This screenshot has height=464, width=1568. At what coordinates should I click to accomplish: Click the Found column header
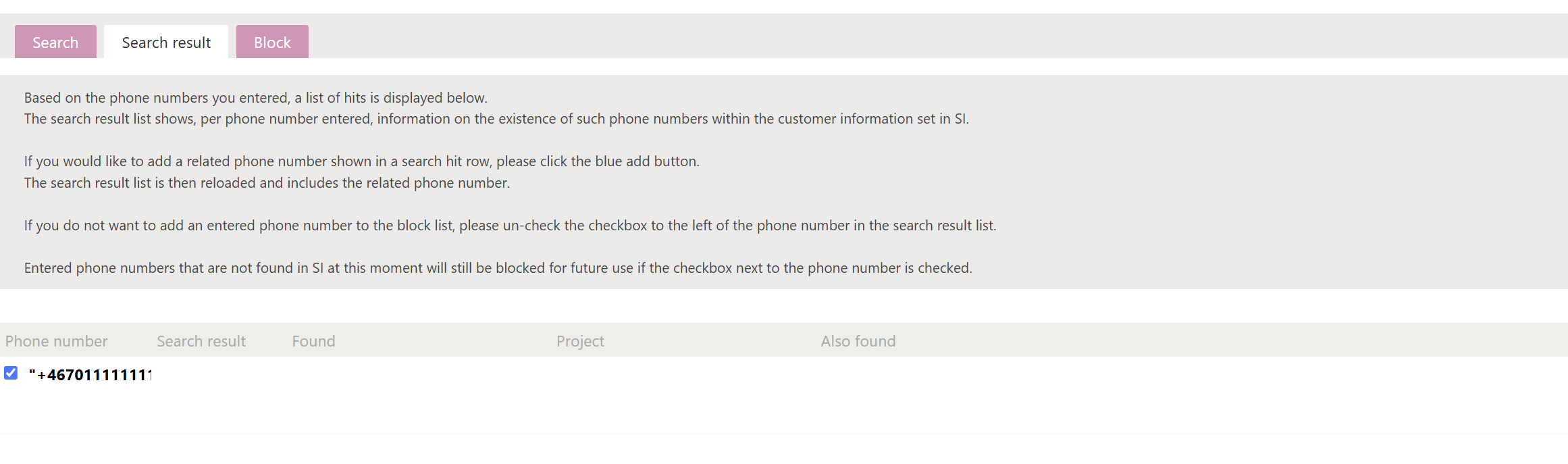click(313, 341)
